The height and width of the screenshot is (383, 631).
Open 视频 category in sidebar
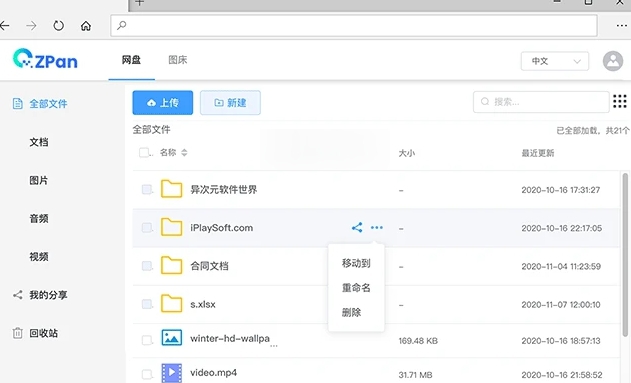point(39,257)
